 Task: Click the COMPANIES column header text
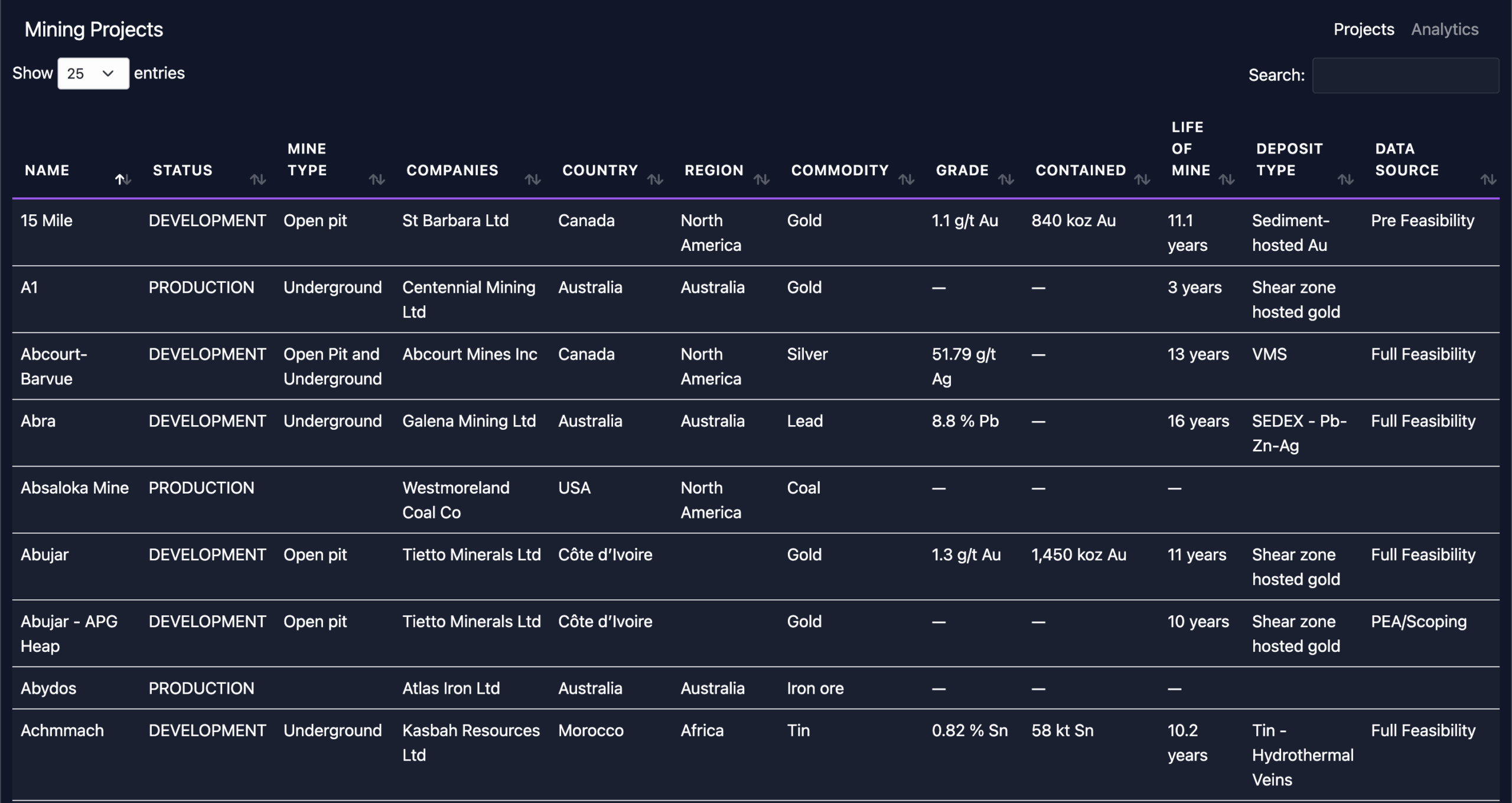click(x=452, y=170)
